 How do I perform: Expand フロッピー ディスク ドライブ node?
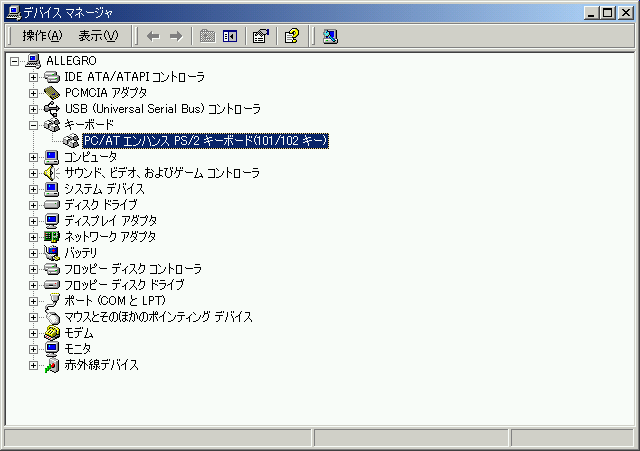(33, 285)
